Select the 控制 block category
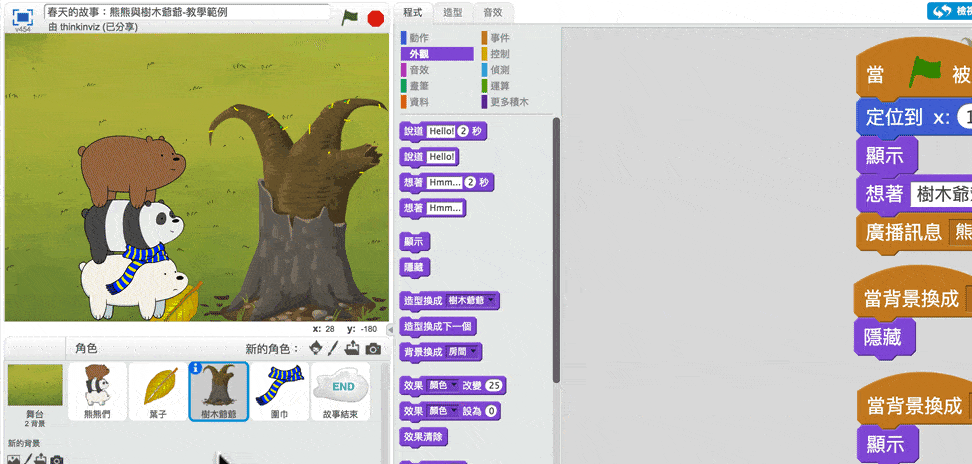Image resolution: width=972 pixels, height=464 pixels. [x=500, y=54]
